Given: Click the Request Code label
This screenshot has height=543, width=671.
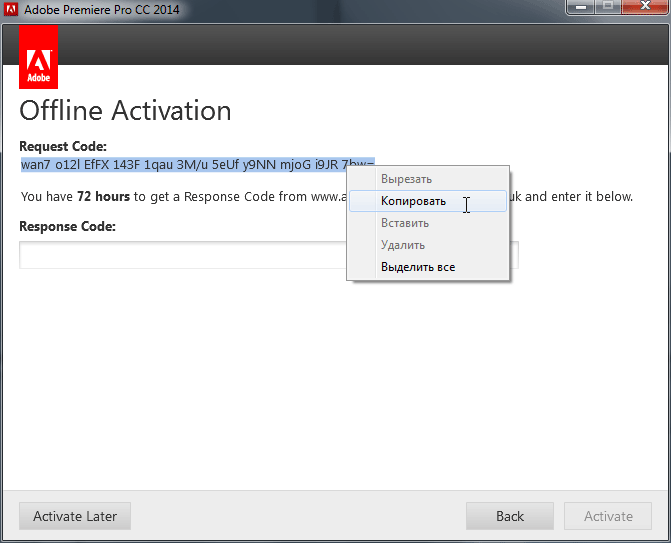Looking at the screenshot, I should (x=63, y=146).
